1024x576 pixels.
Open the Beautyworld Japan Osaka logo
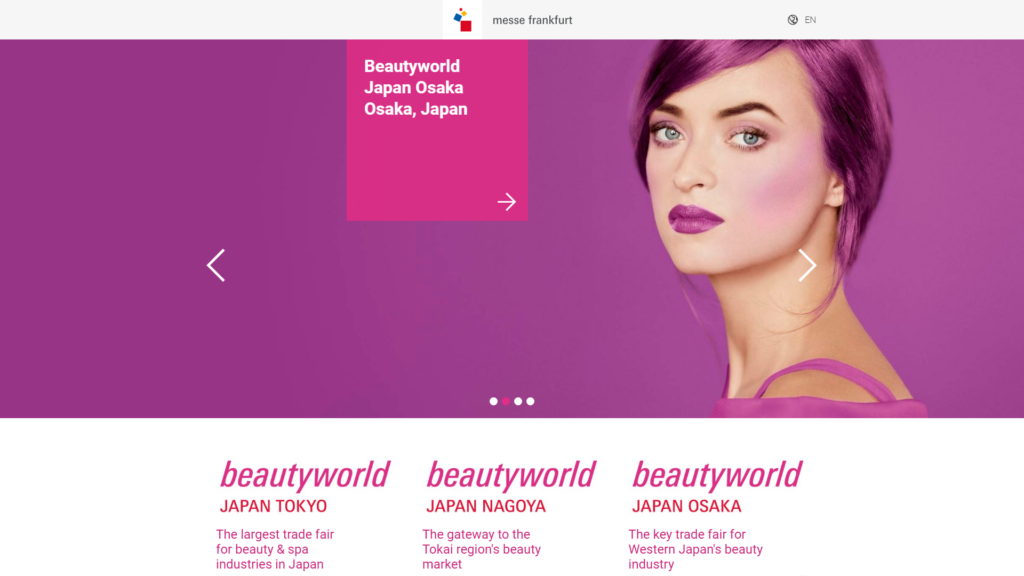(x=716, y=487)
